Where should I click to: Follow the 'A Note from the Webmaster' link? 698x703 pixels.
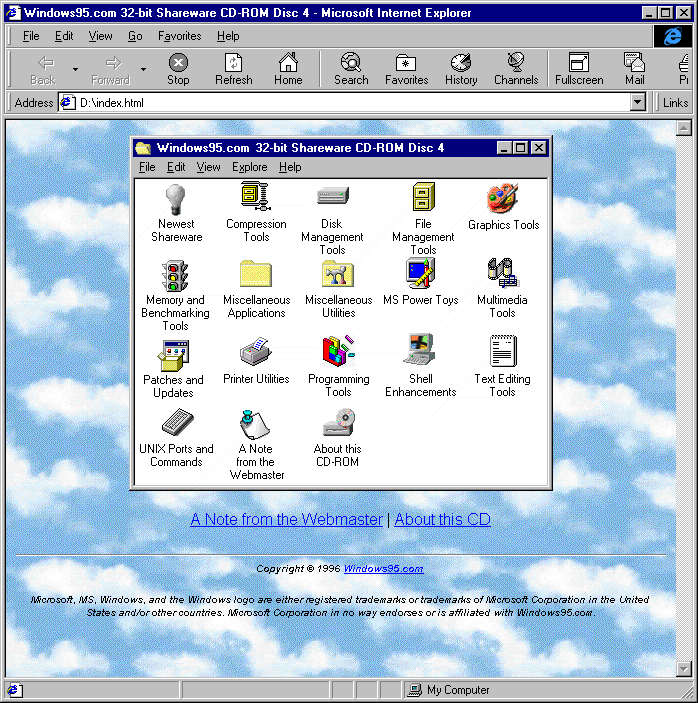286,519
